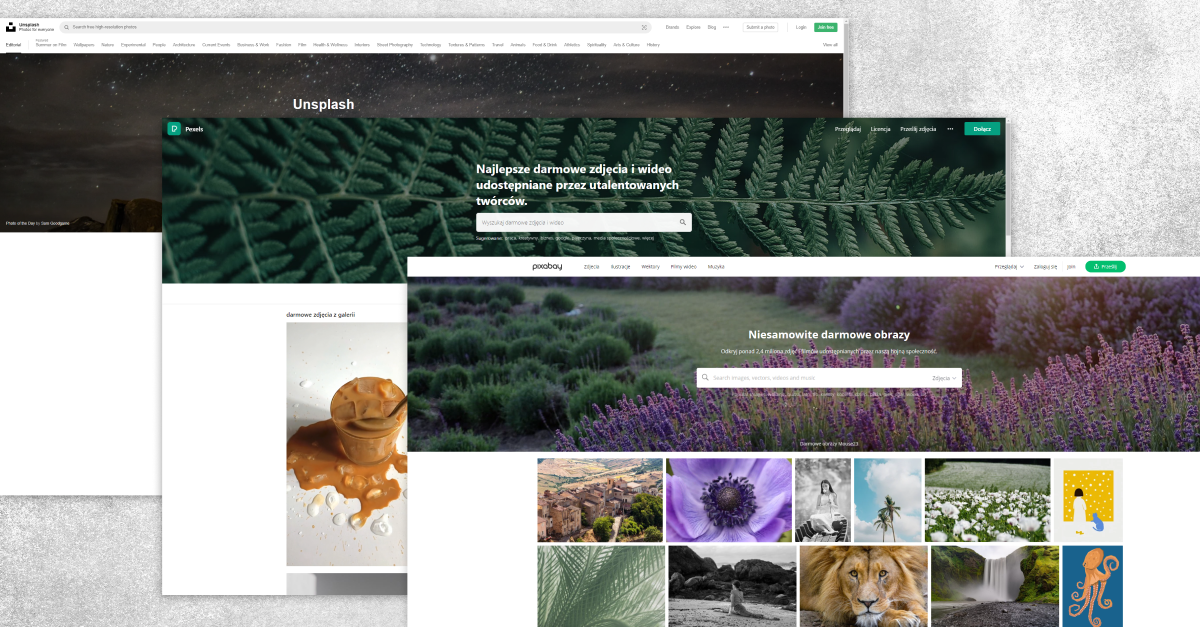The width and height of the screenshot is (1200, 627).
Task: Expand the Zdjęcia type dropdown in Pixabay search
Action: click(945, 378)
